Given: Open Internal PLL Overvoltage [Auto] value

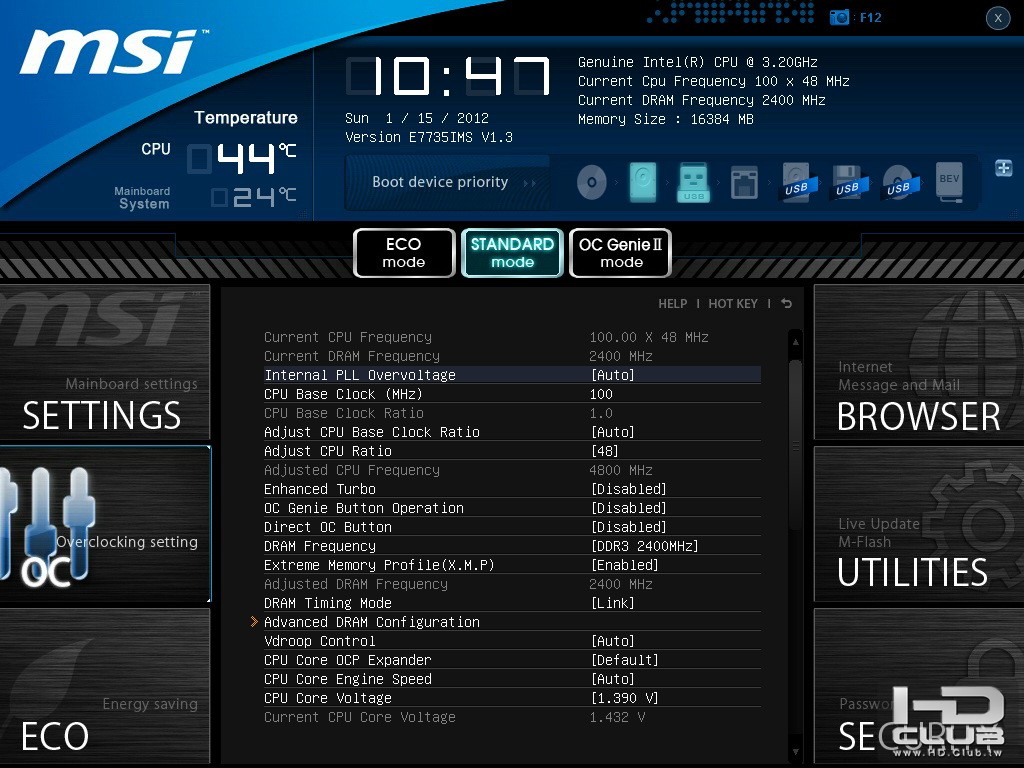Looking at the screenshot, I should [613, 375].
